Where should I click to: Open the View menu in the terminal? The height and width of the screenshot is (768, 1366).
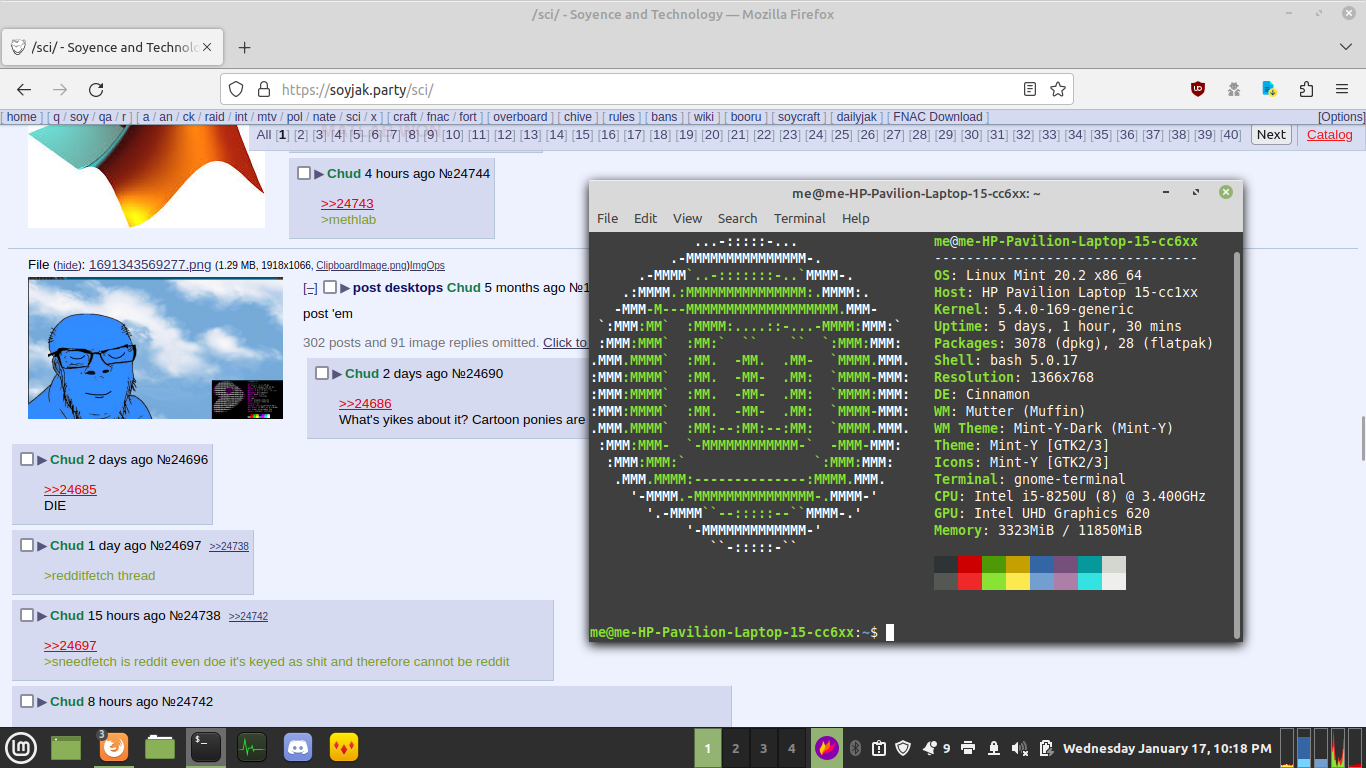point(687,218)
